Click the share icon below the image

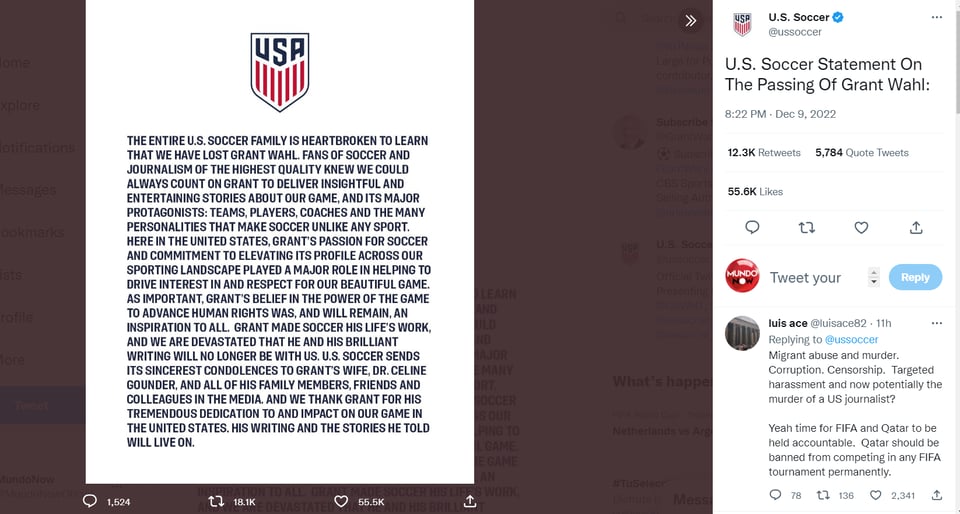pos(470,501)
